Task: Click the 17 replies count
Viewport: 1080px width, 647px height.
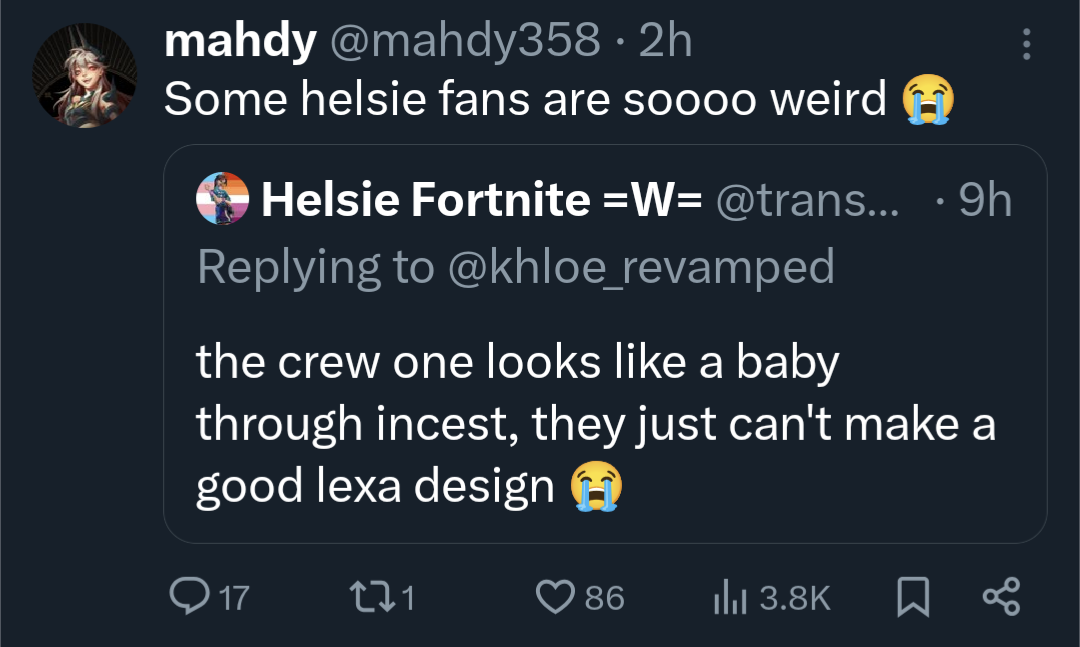Action: [x=233, y=598]
